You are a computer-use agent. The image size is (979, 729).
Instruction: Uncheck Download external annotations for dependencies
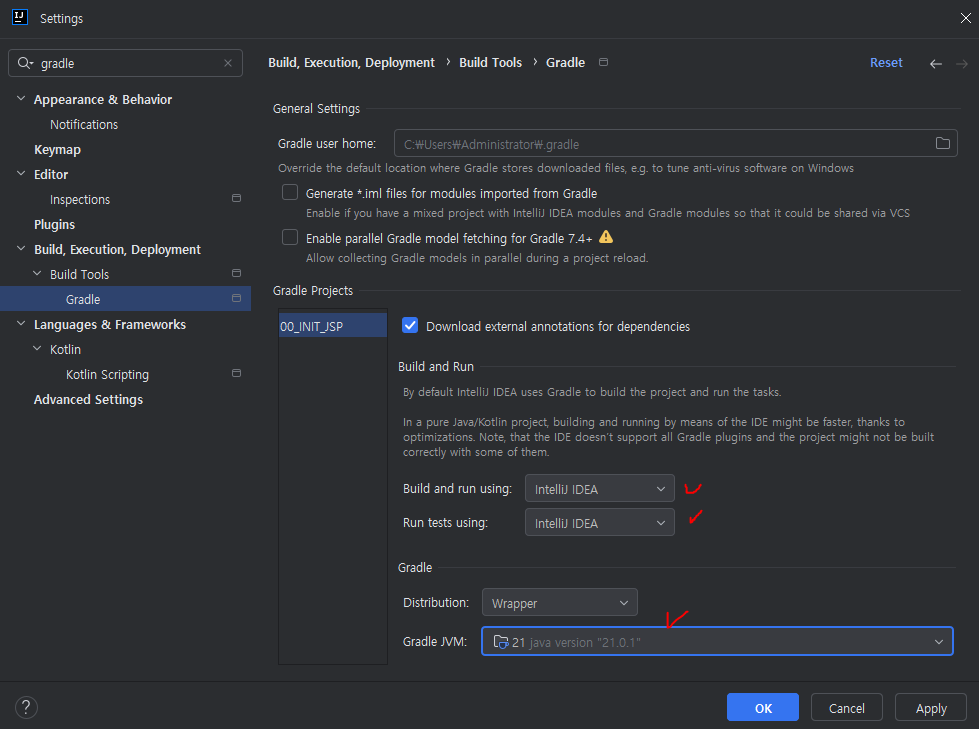tap(410, 325)
